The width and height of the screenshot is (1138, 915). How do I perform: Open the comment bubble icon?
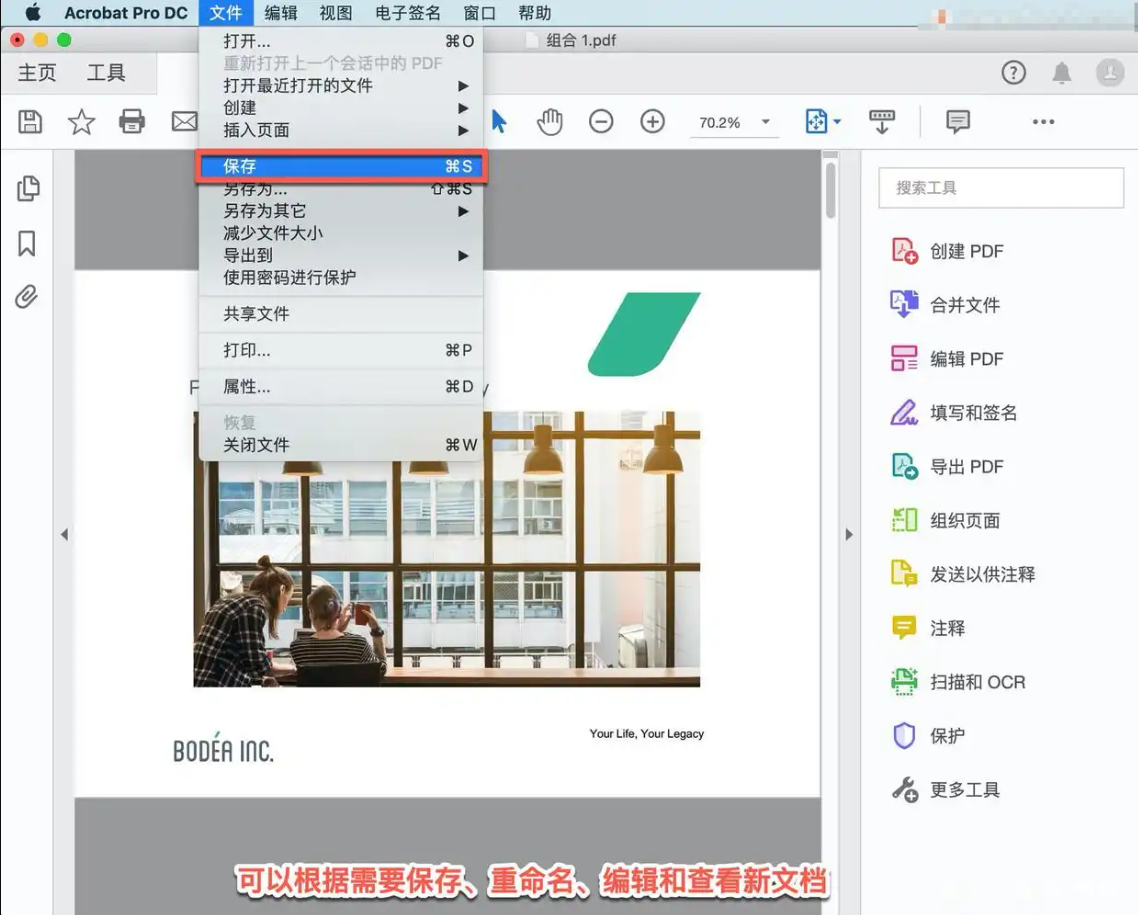[x=957, y=121]
